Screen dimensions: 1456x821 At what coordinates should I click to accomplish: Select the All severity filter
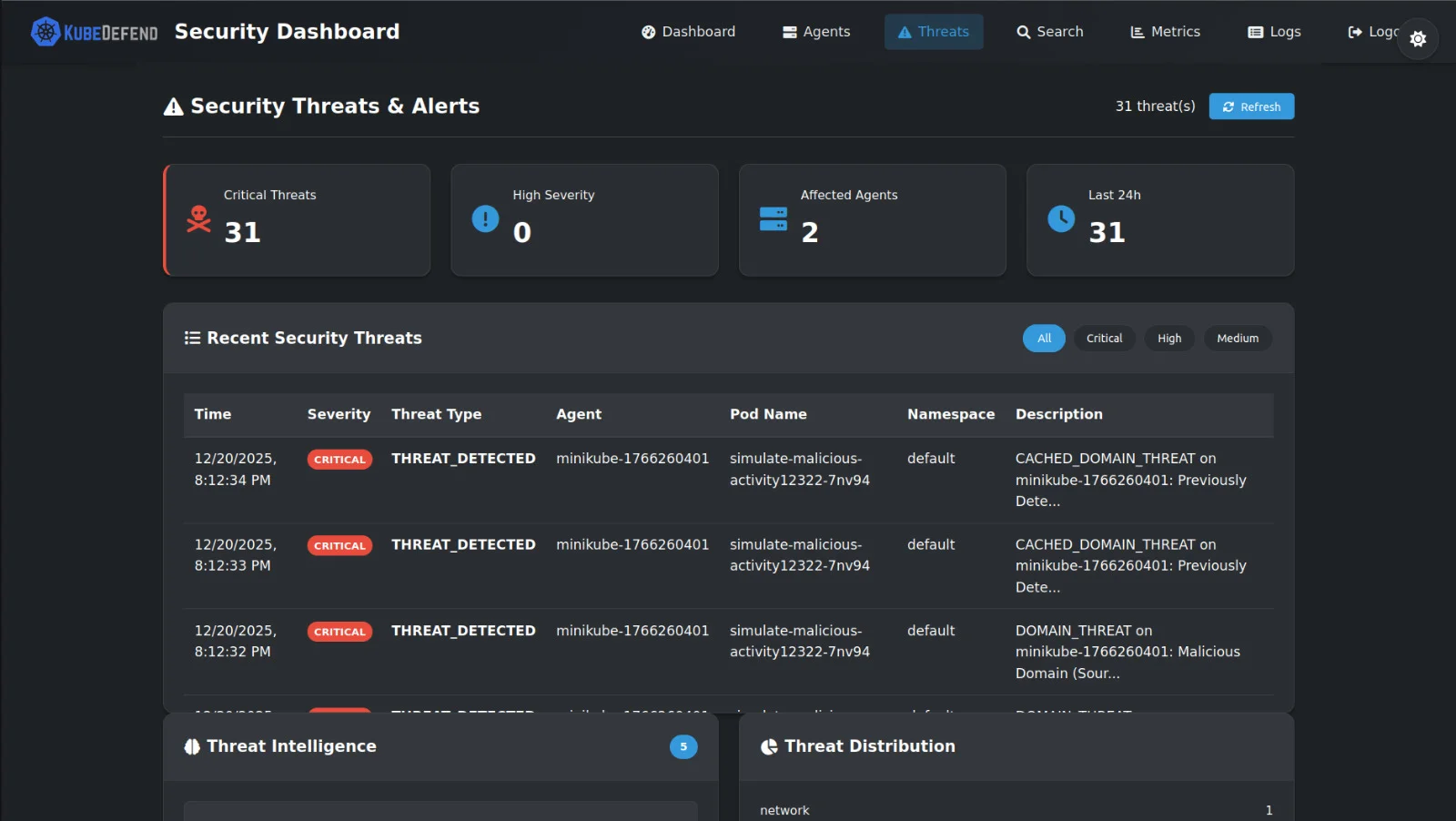click(x=1044, y=339)
